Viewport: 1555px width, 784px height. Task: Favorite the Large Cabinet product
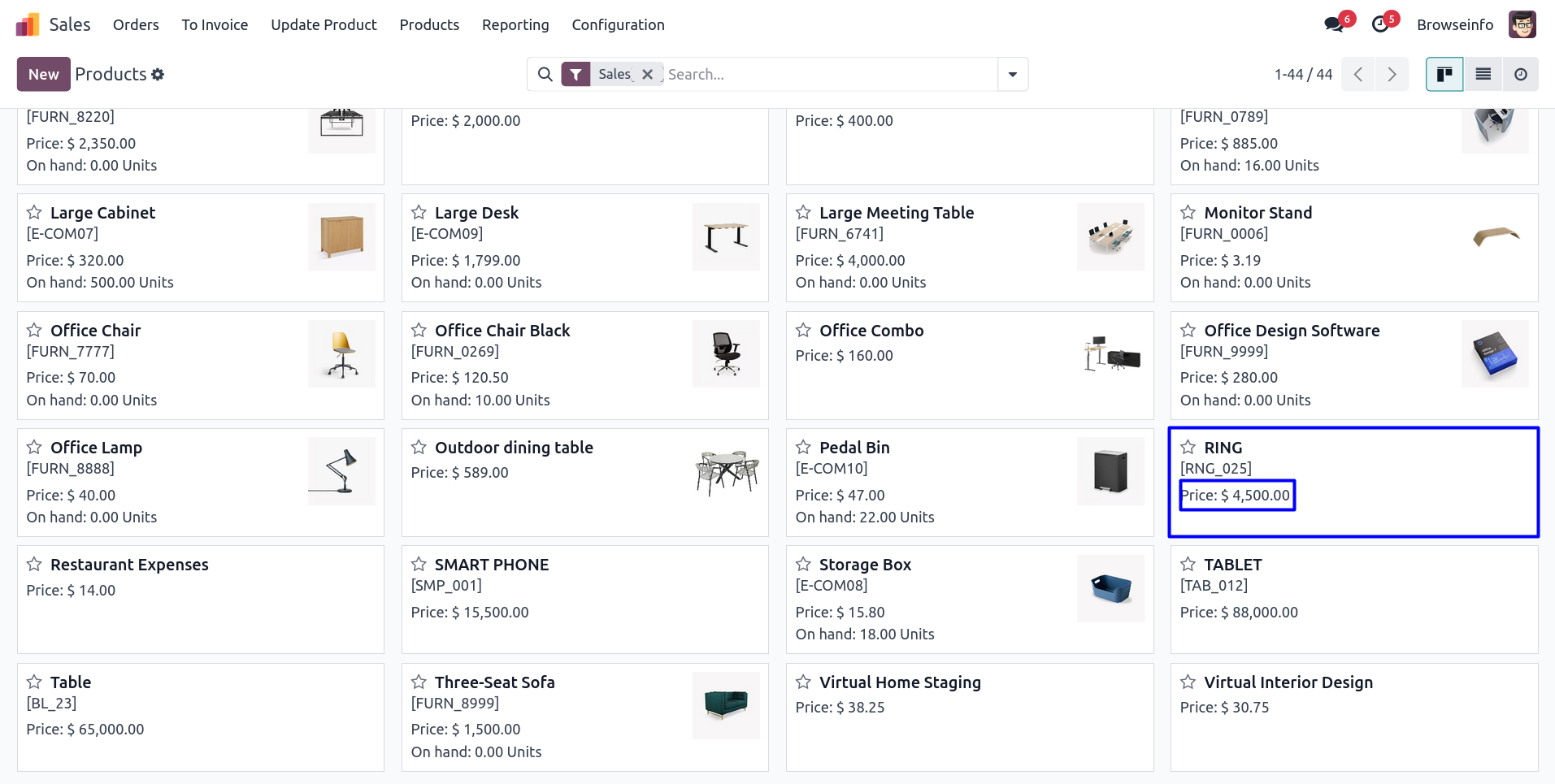coord(34,213)
